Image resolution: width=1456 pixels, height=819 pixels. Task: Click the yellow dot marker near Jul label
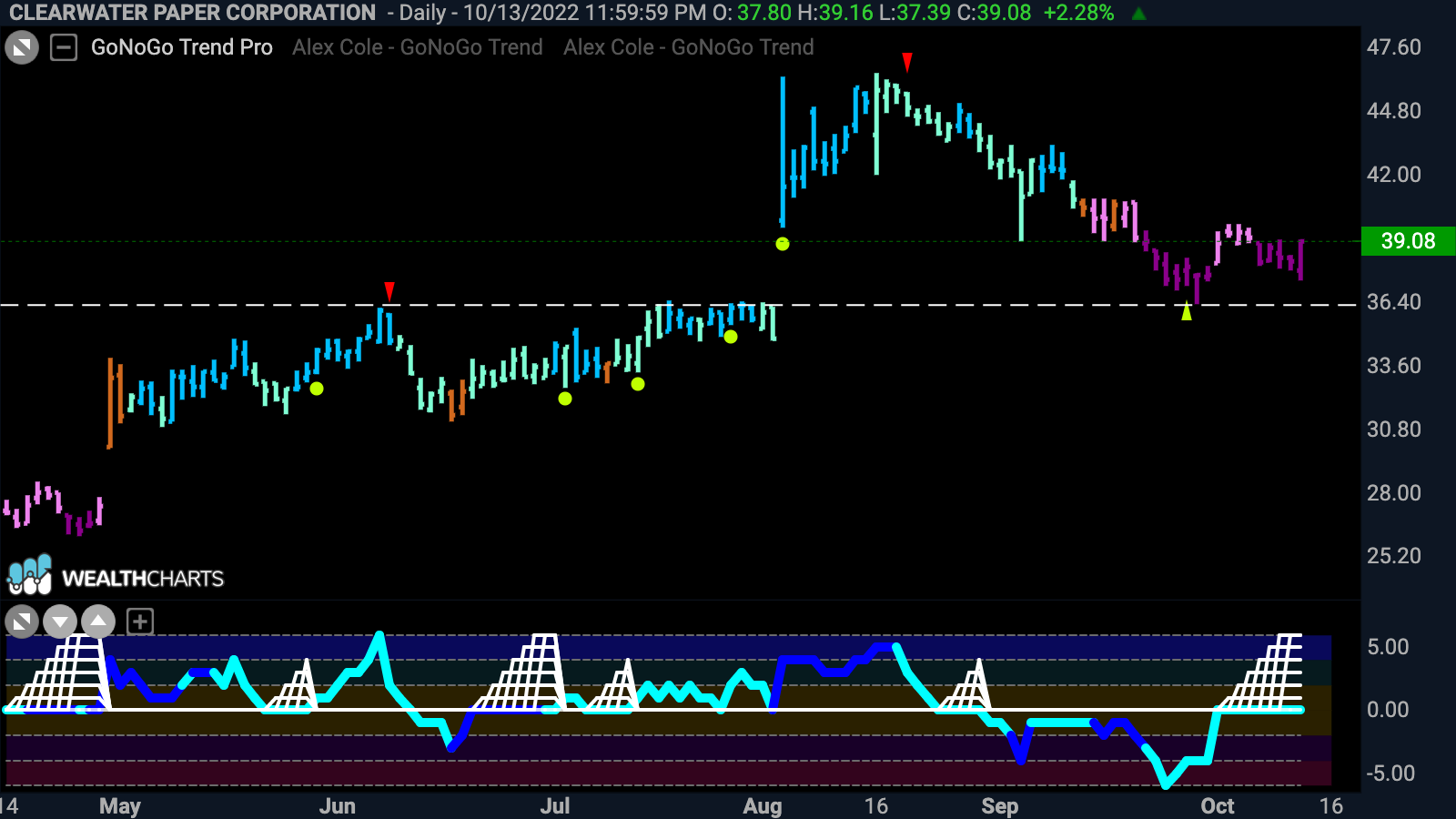pos(565,399)
